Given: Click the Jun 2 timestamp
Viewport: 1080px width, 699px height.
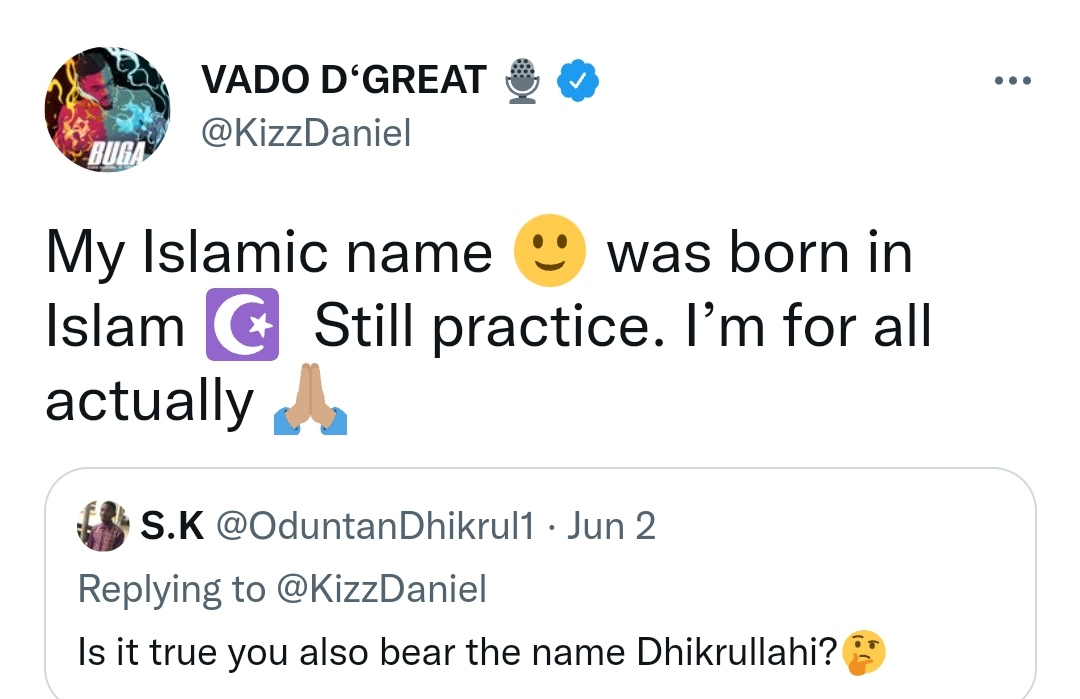Looking at the screenshot, I should [x=611, y=526].
